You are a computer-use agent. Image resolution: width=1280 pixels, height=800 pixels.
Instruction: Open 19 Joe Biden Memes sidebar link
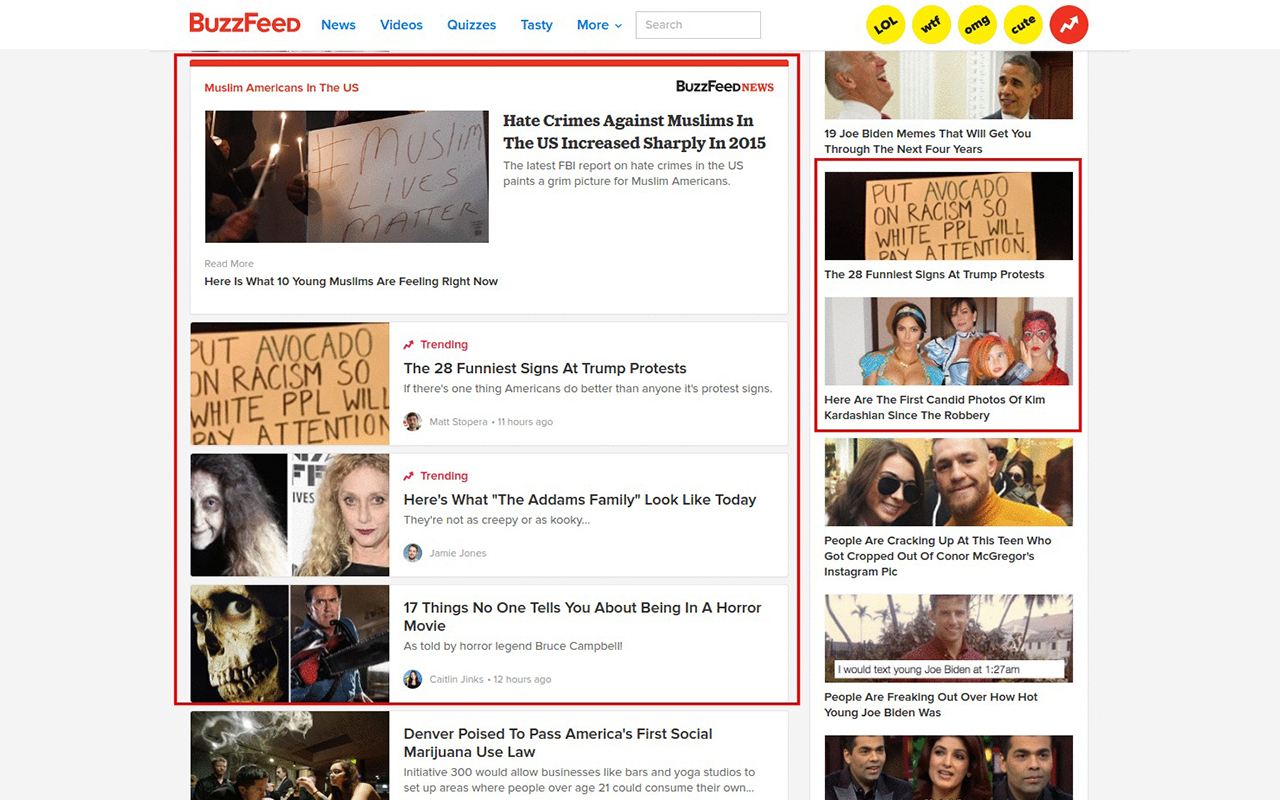point(927,141)
